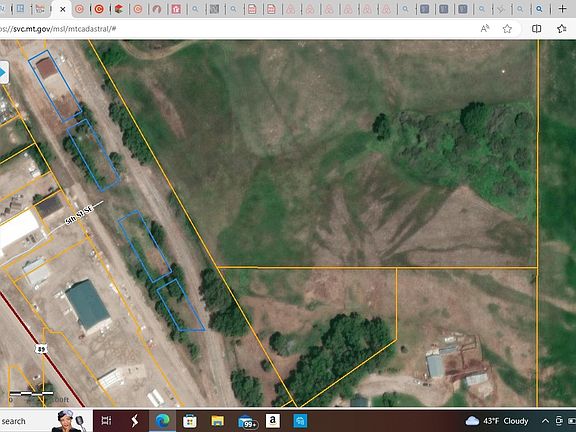Open the Favorites list icon

click(561, 29)
